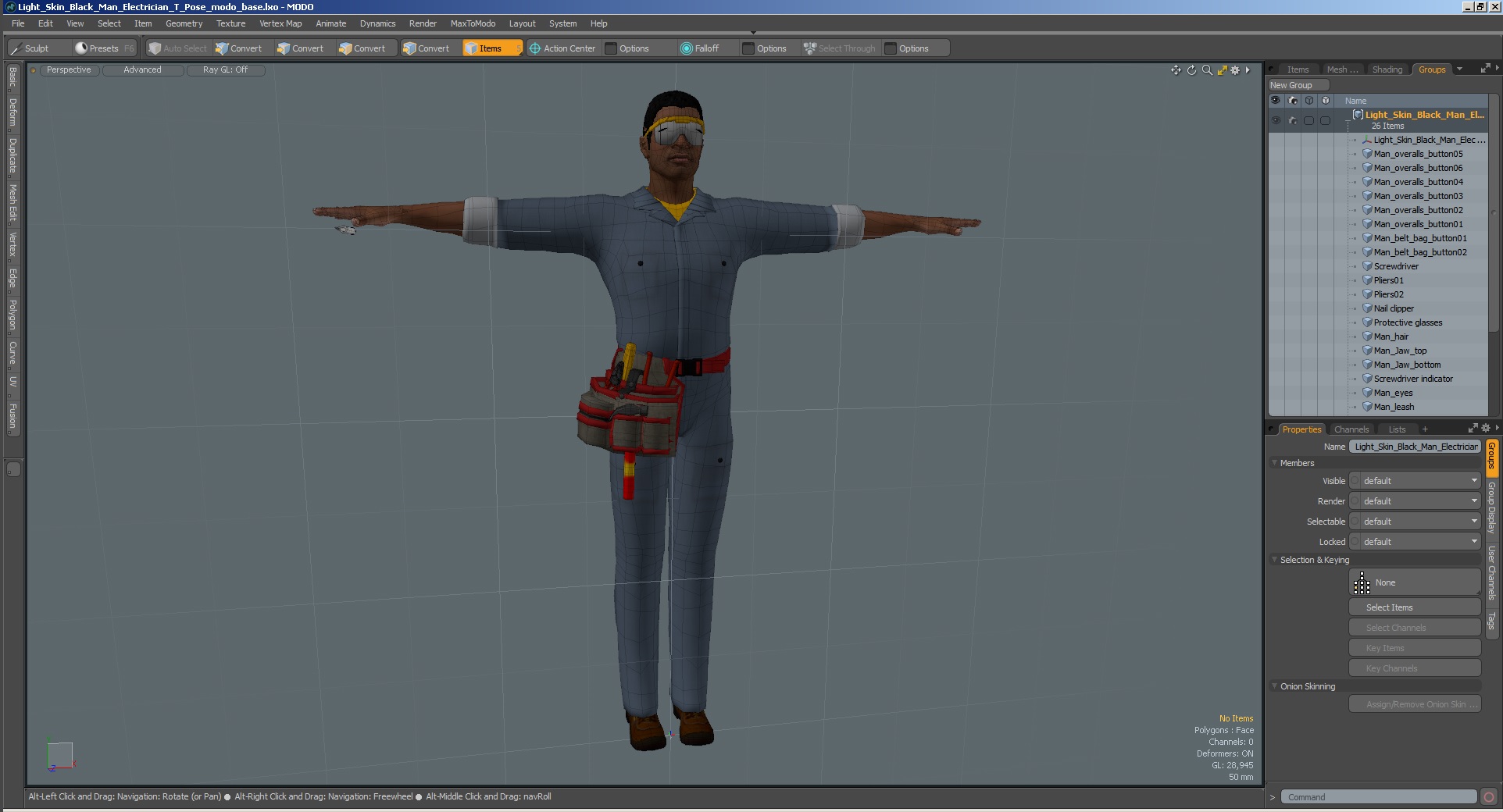
Task: Switch to the Lists tab
Action: 1397,429
